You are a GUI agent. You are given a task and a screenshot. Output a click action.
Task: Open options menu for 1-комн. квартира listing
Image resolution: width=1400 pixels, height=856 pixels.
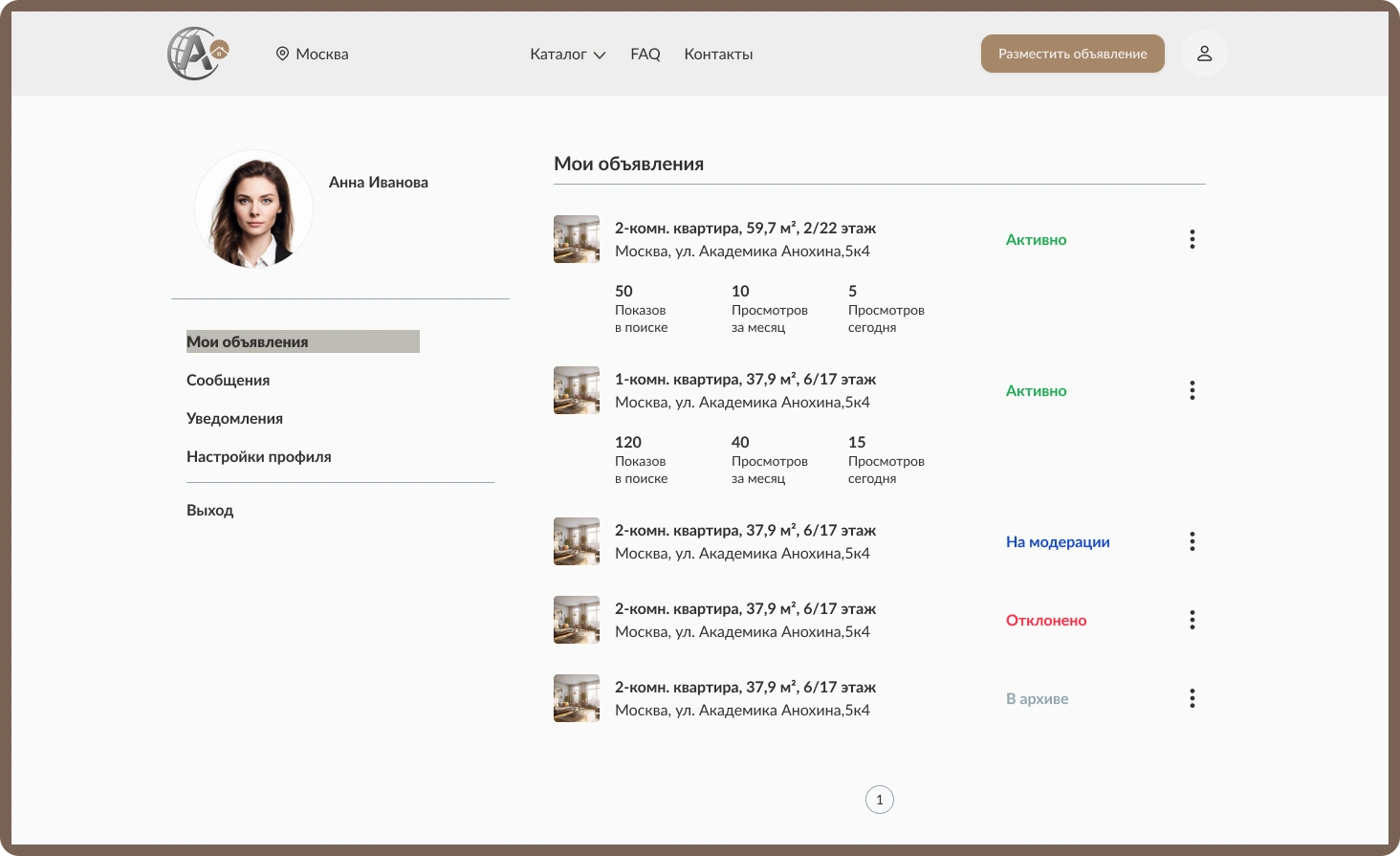(x=1192, y=390)
